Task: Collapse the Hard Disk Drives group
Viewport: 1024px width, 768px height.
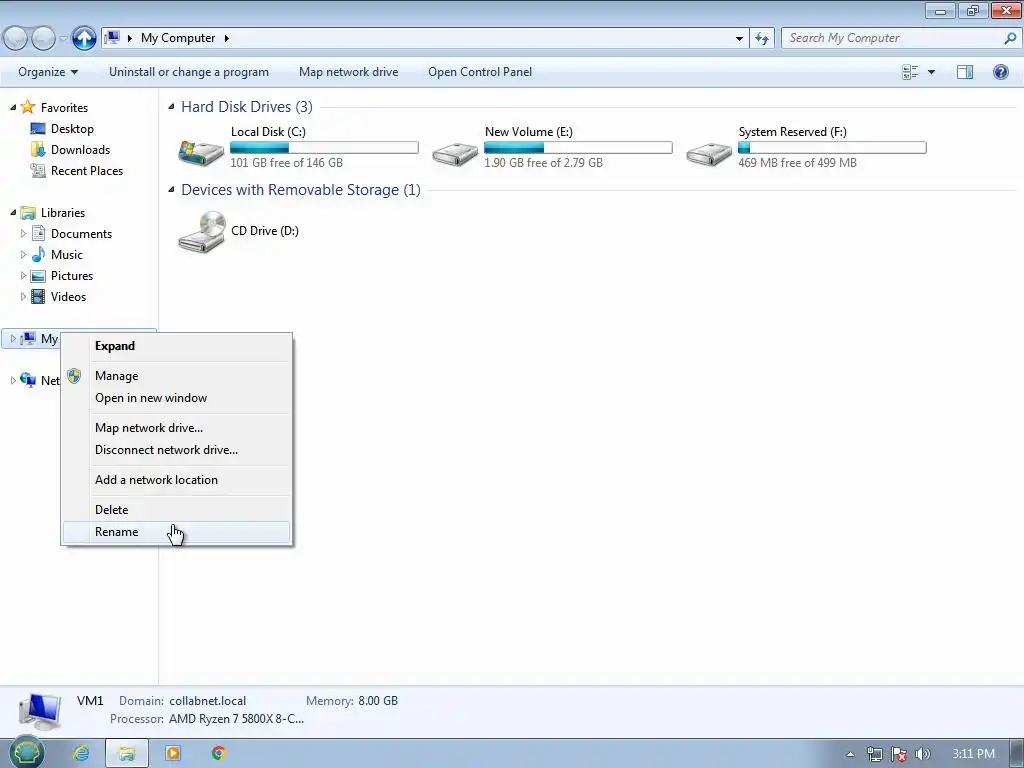Action: [x=171, y=106]
